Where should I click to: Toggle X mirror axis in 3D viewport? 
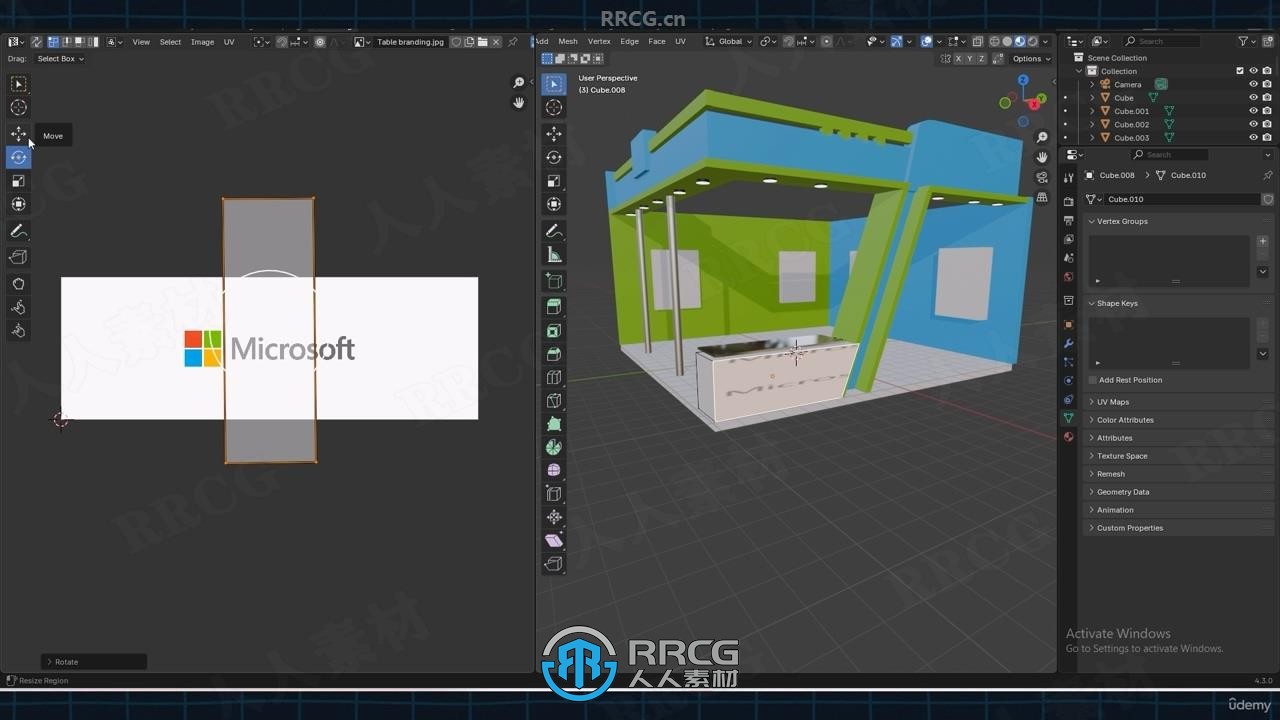coord(958,59)
